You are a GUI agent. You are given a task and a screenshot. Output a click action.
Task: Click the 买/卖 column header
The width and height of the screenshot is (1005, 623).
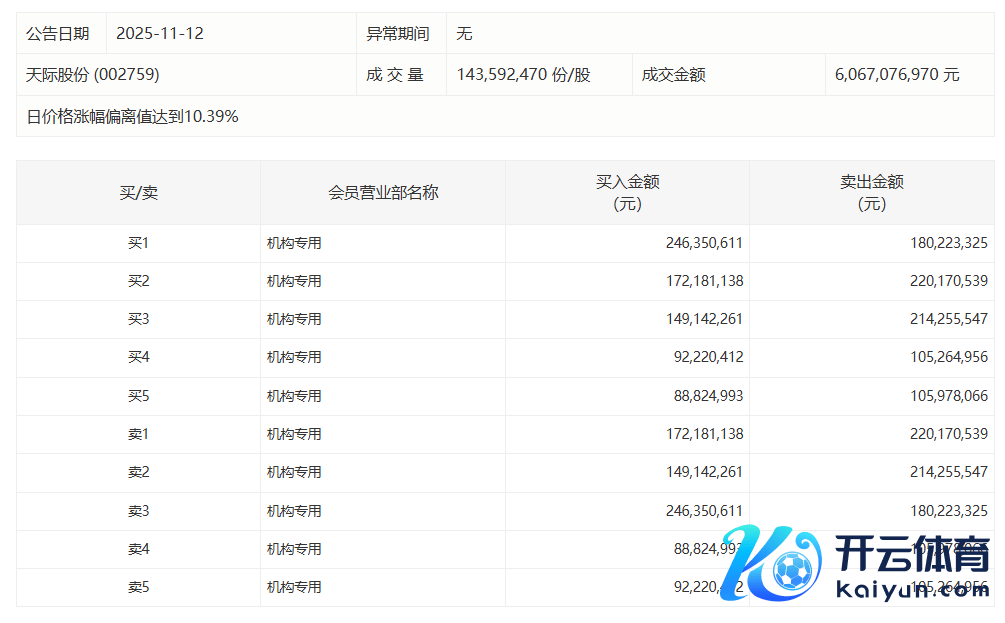[138, 192]
